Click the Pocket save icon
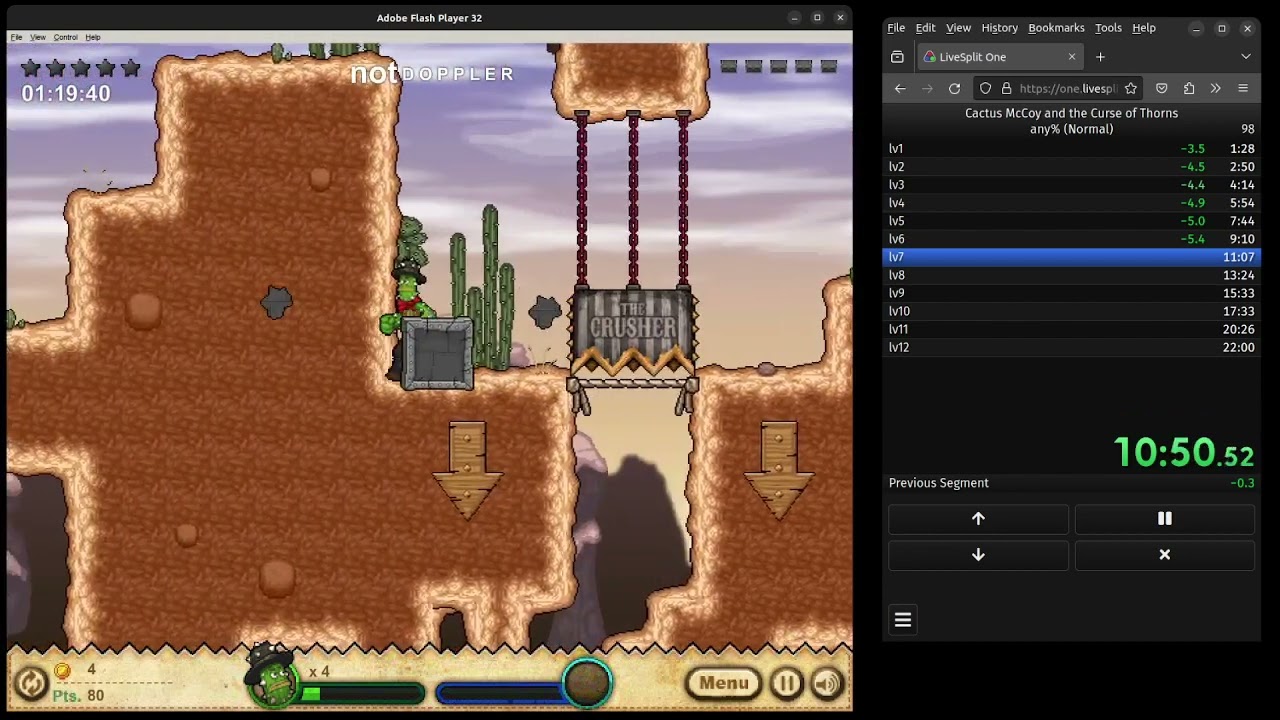 click(1161, 89)
